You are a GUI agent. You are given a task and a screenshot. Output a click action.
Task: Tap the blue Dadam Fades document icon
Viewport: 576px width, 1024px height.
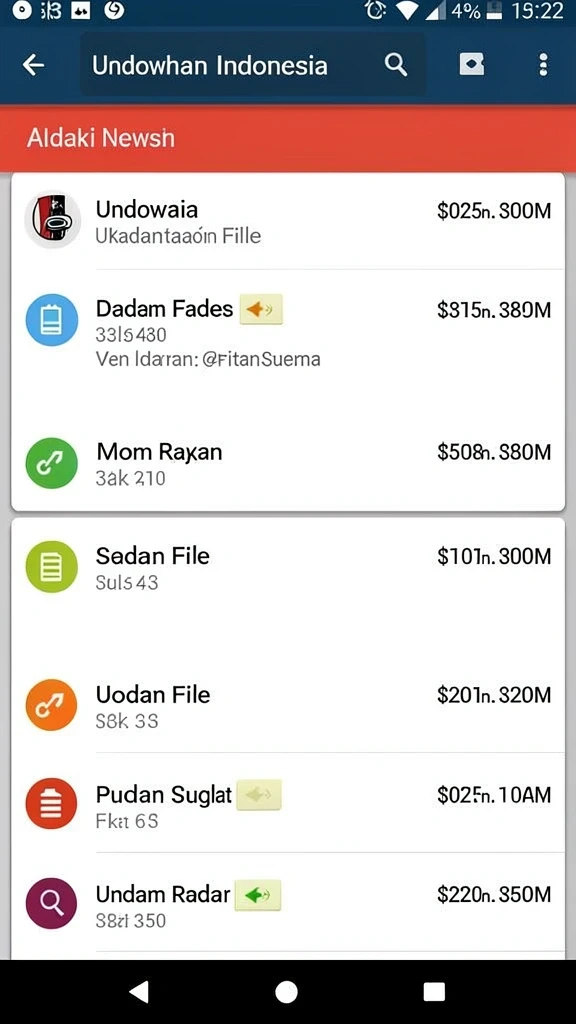pyautogui.click(x=52, y=320)
